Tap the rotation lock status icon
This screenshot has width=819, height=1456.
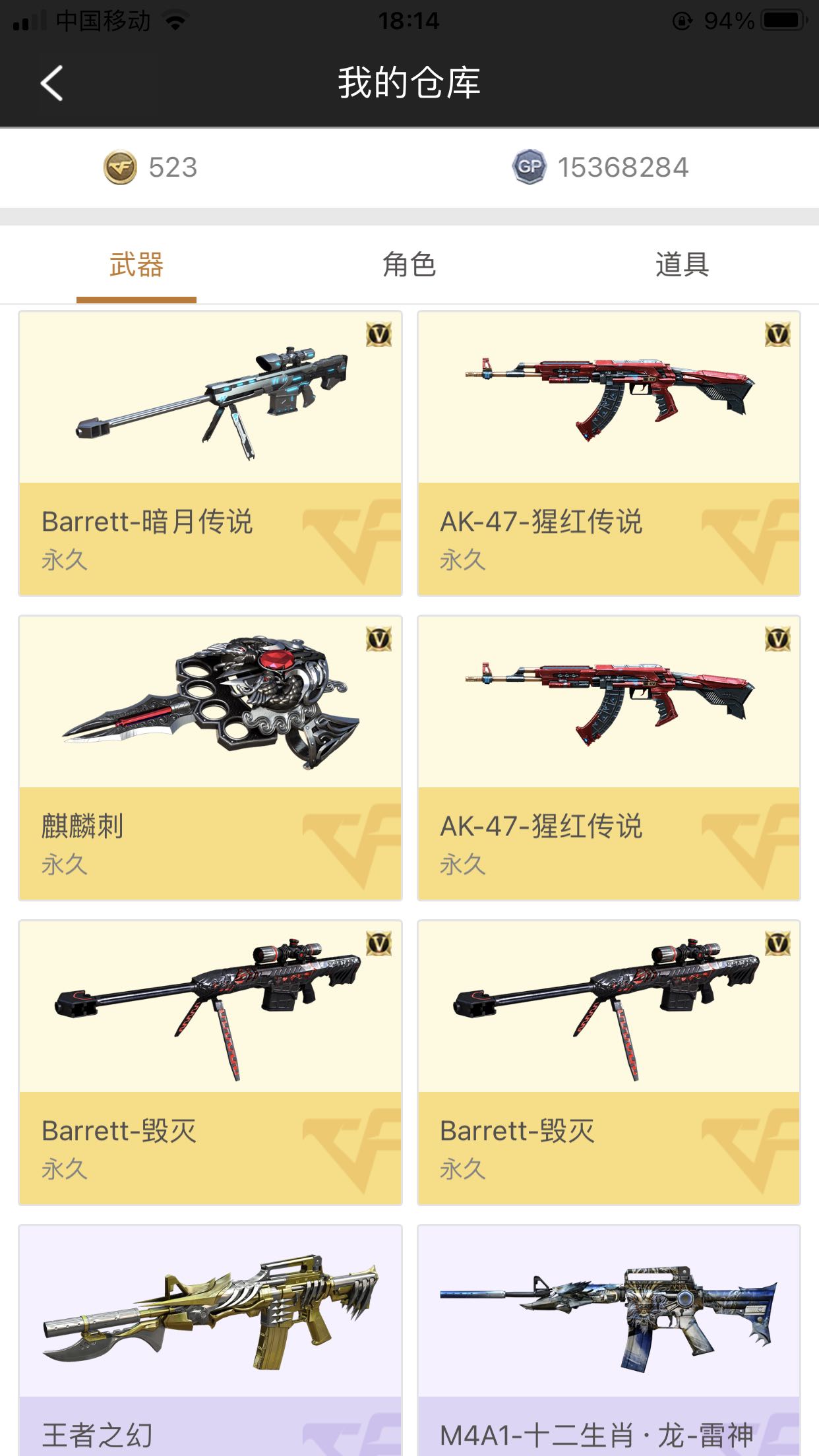pos(682,21)
